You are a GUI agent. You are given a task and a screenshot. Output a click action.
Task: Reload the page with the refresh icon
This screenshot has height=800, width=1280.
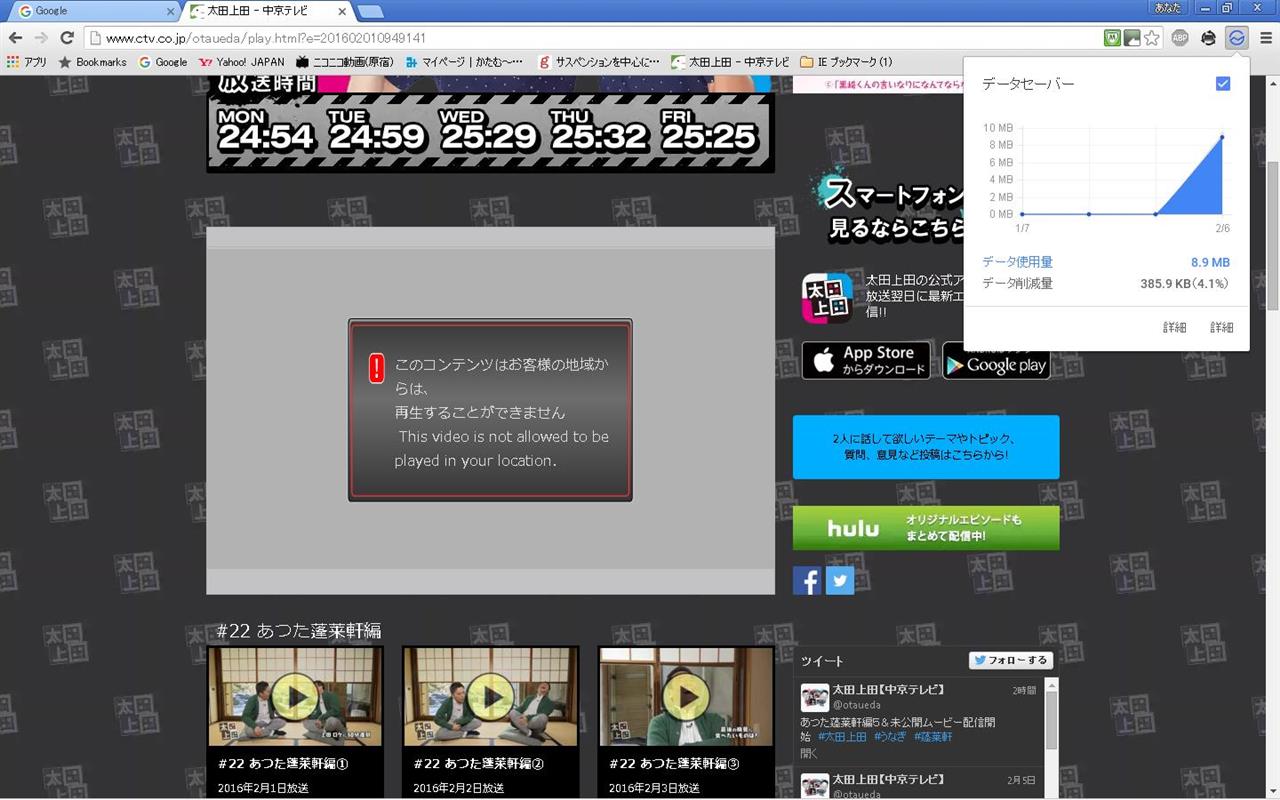(x=67, y=38)
